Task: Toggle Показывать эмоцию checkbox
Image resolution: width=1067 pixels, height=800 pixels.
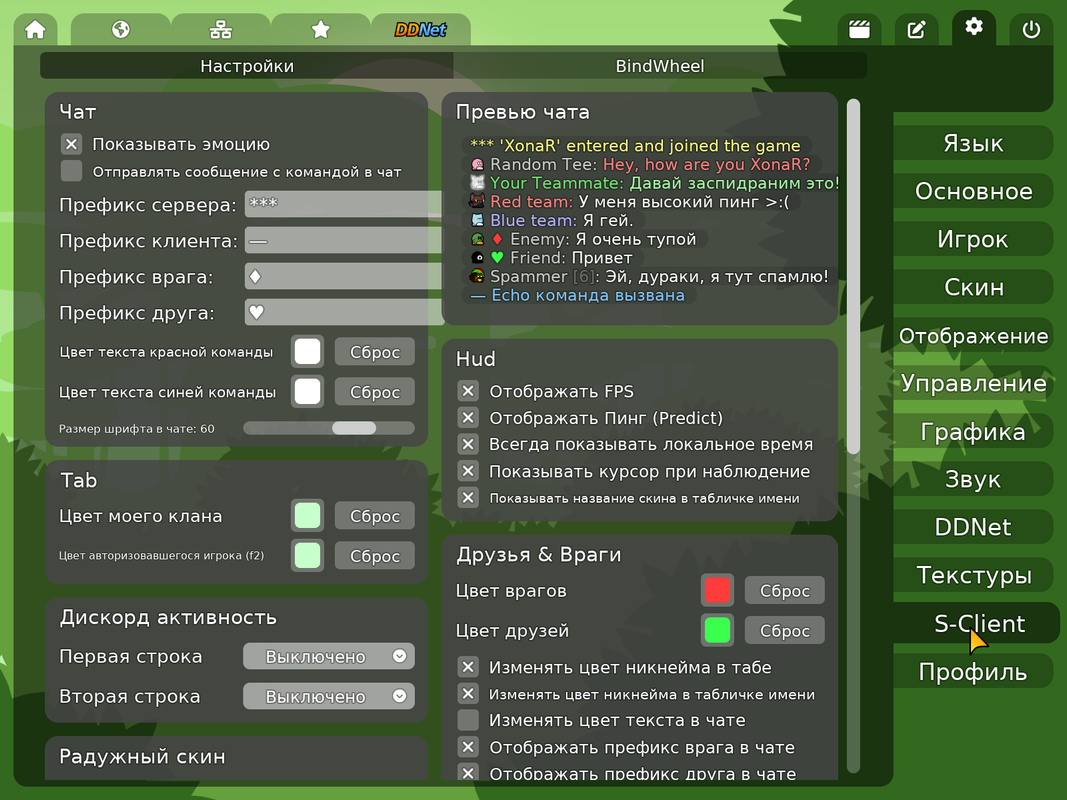Action: [71, 144]
